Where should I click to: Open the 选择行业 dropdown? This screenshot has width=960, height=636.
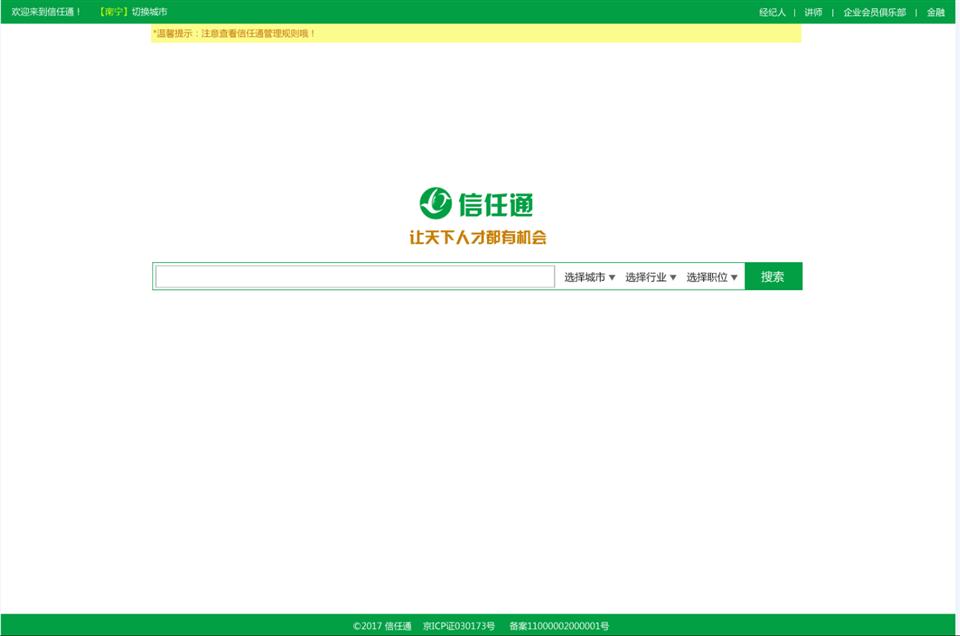(x=650, y=277)
